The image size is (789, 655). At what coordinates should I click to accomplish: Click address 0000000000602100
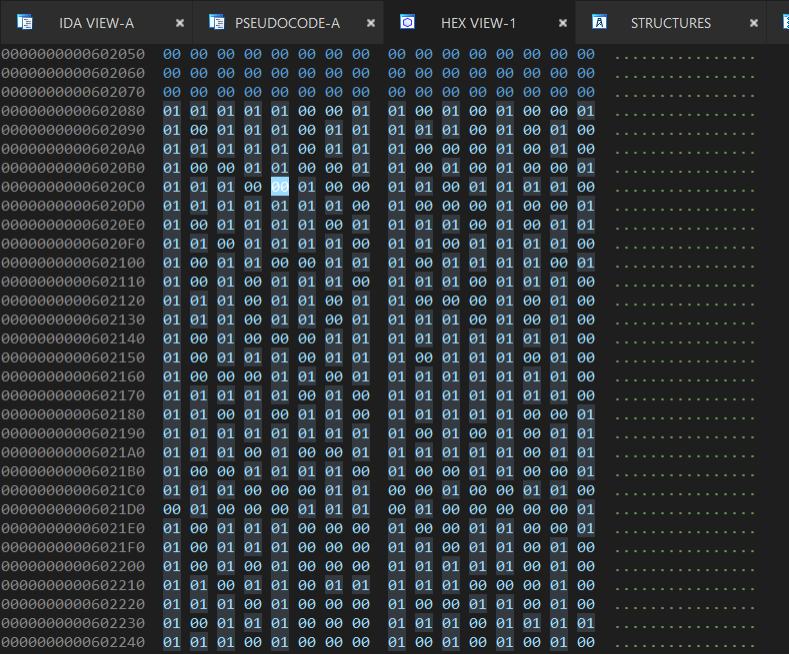pos(73,263)
